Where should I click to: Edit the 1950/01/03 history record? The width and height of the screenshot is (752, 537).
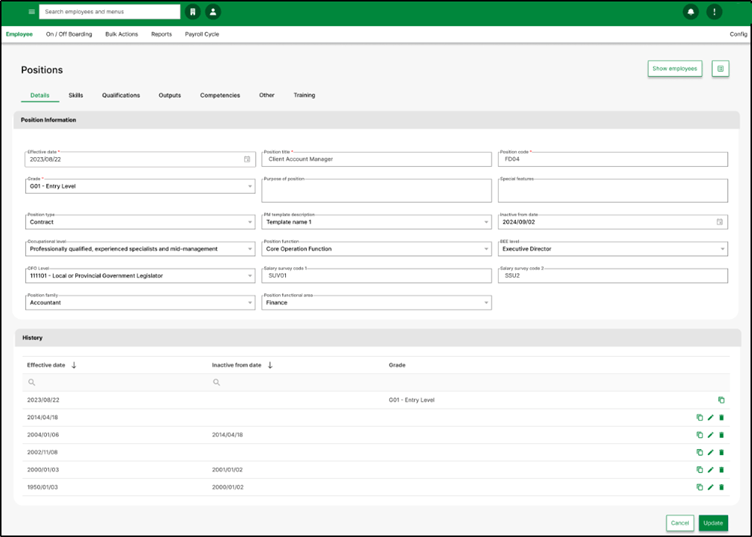pos(710,487)
